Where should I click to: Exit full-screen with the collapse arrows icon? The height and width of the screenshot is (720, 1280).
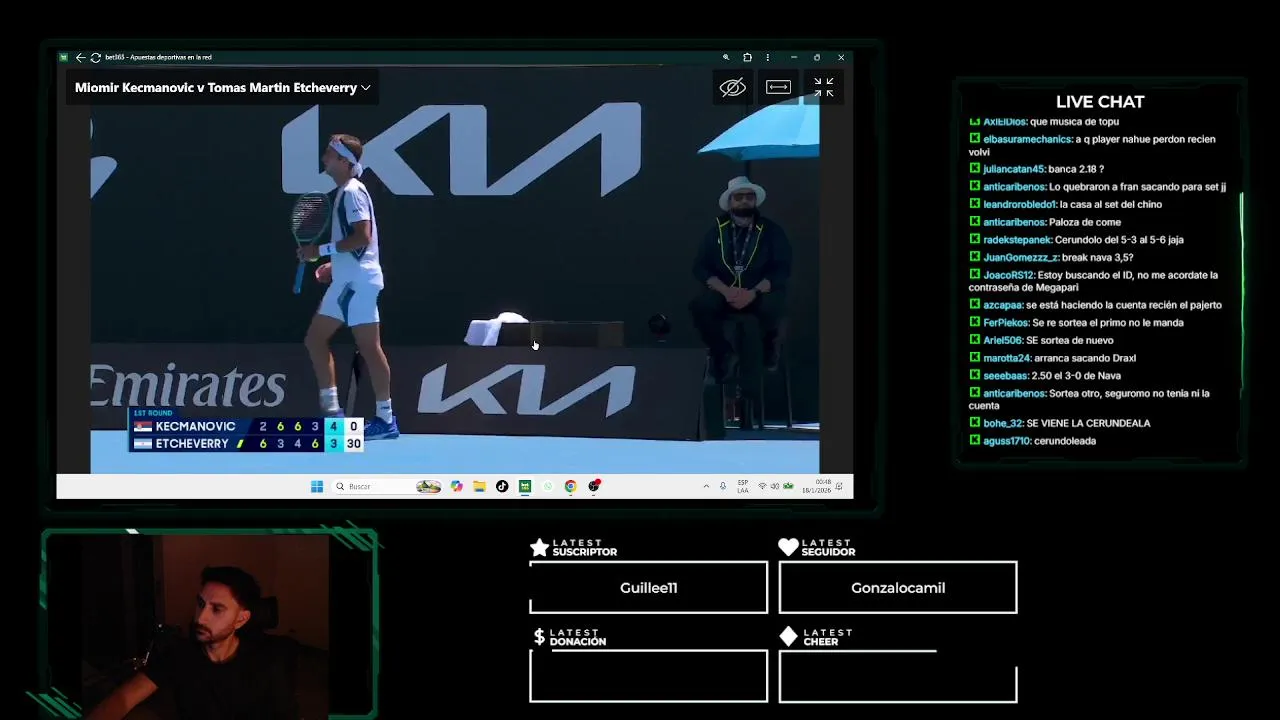coord(823,87)
